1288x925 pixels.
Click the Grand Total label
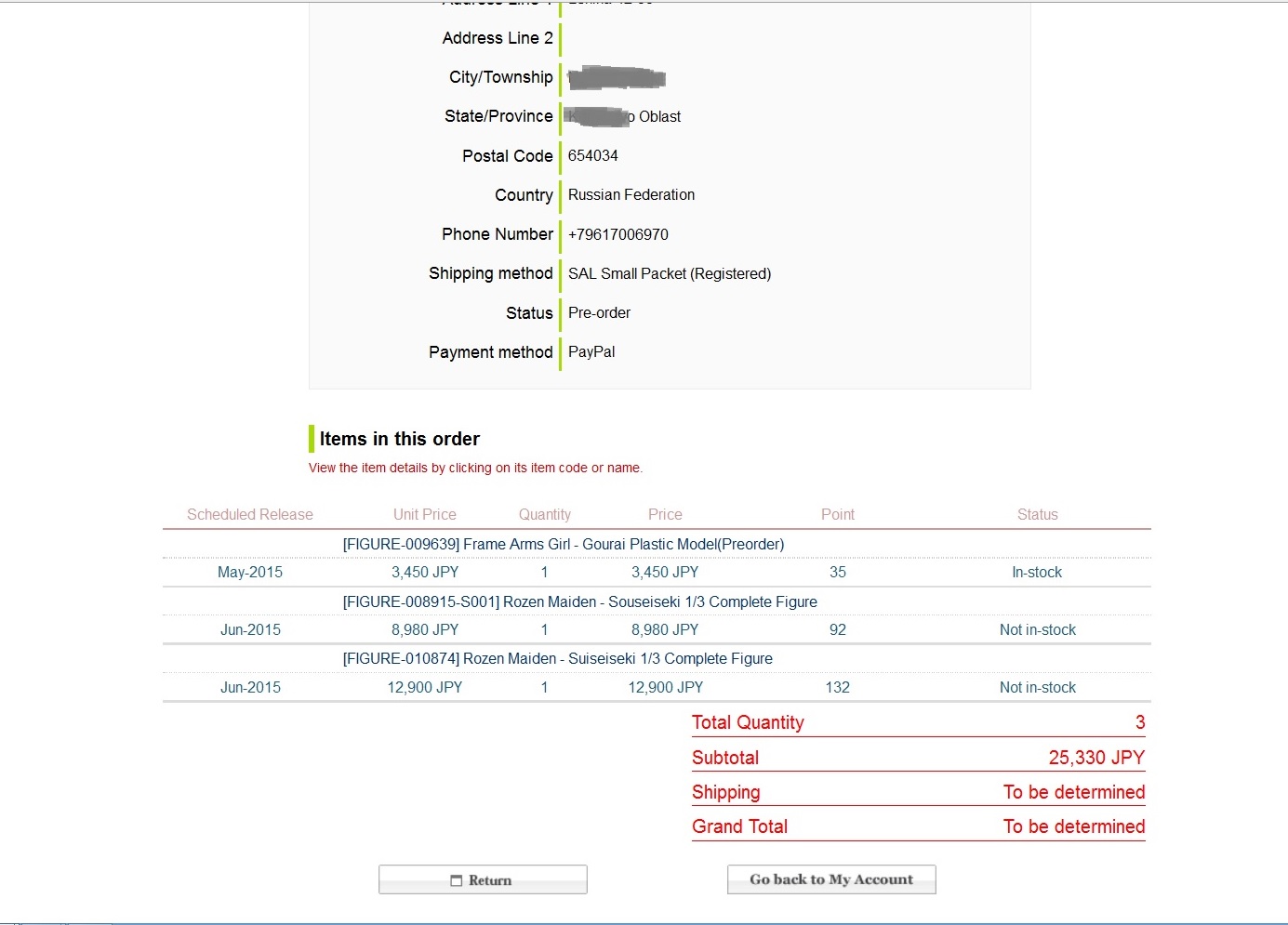(739, 826)
